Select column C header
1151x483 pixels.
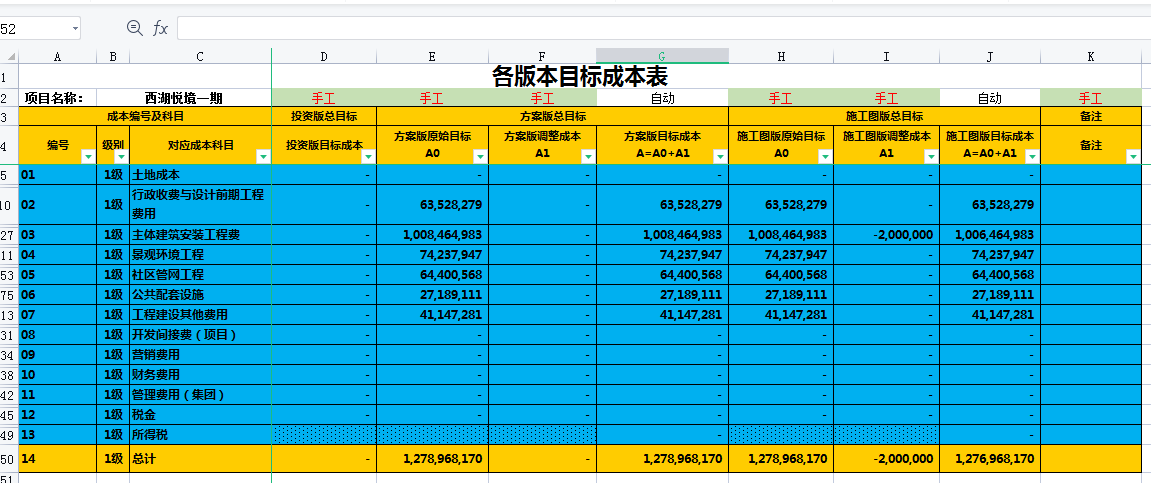click(x=200, y=57)
